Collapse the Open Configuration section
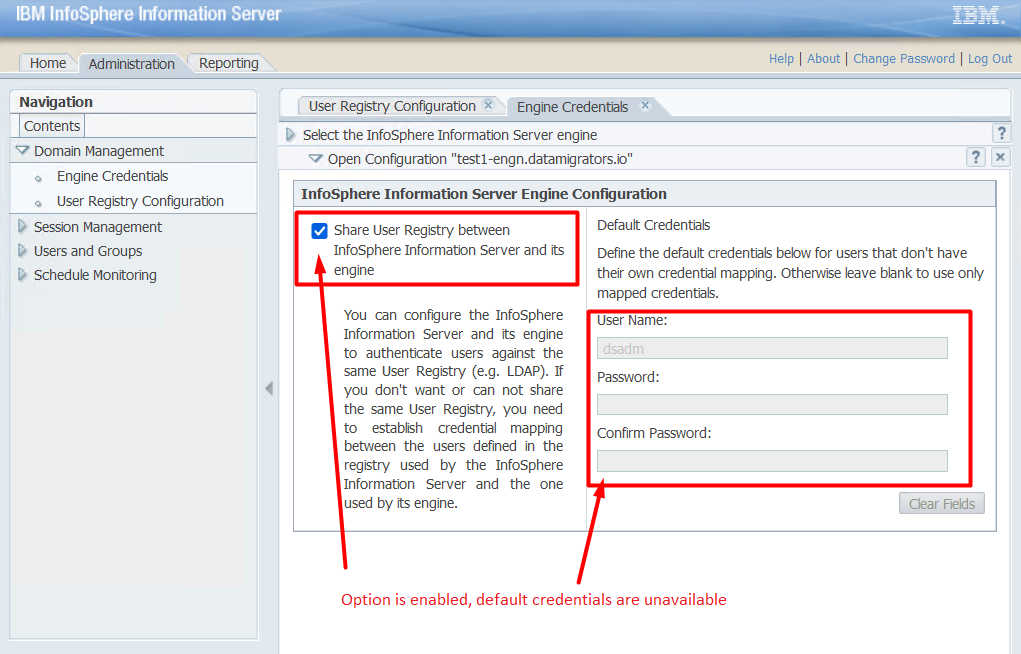Viewport: 1021px width, 654px height. point(315,158)
